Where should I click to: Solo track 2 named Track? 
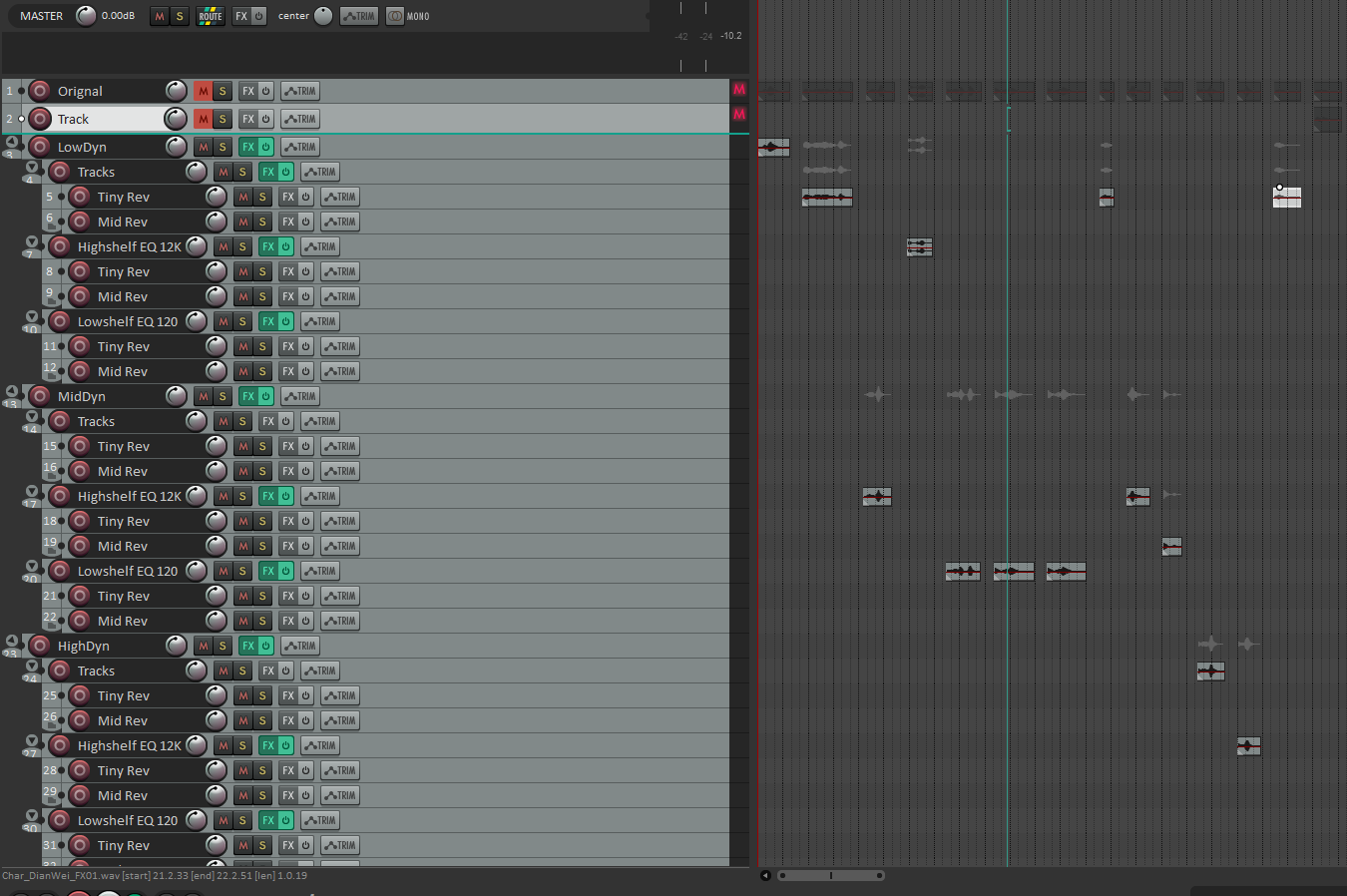tap(223, 119)
